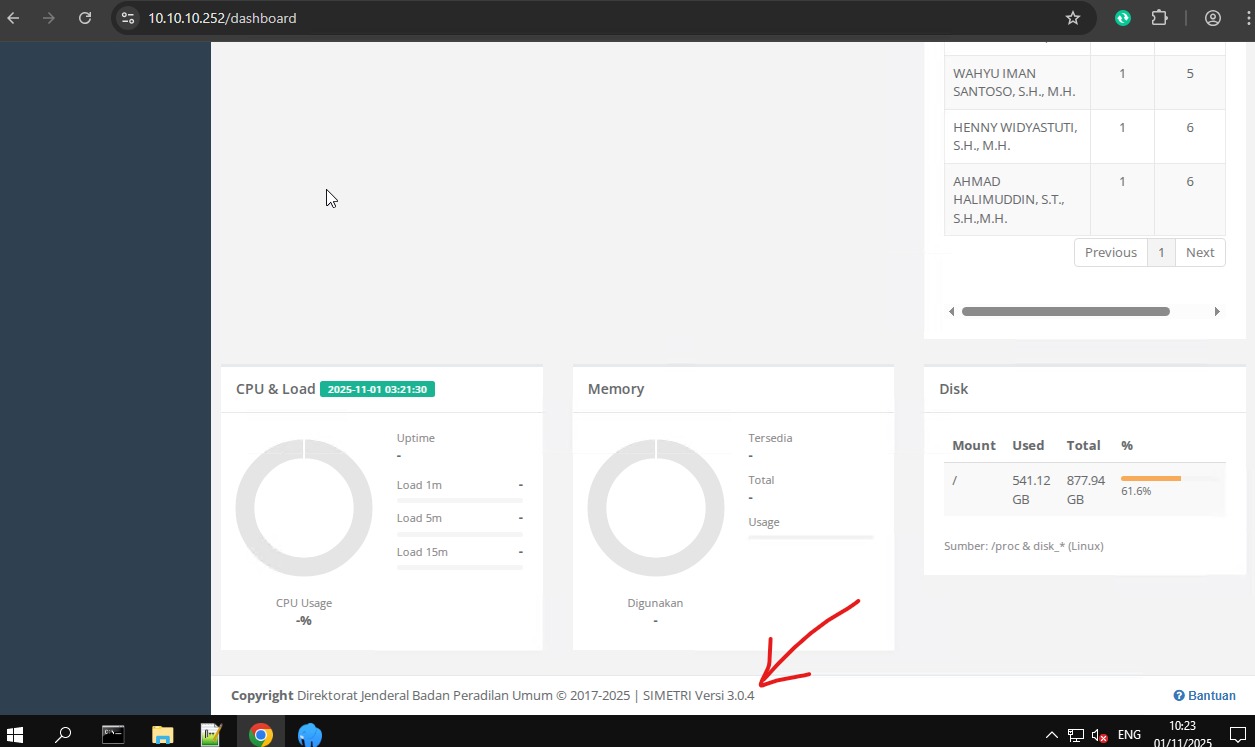
Task: Show hidden system tray icons
Action: coord(1051,735)
